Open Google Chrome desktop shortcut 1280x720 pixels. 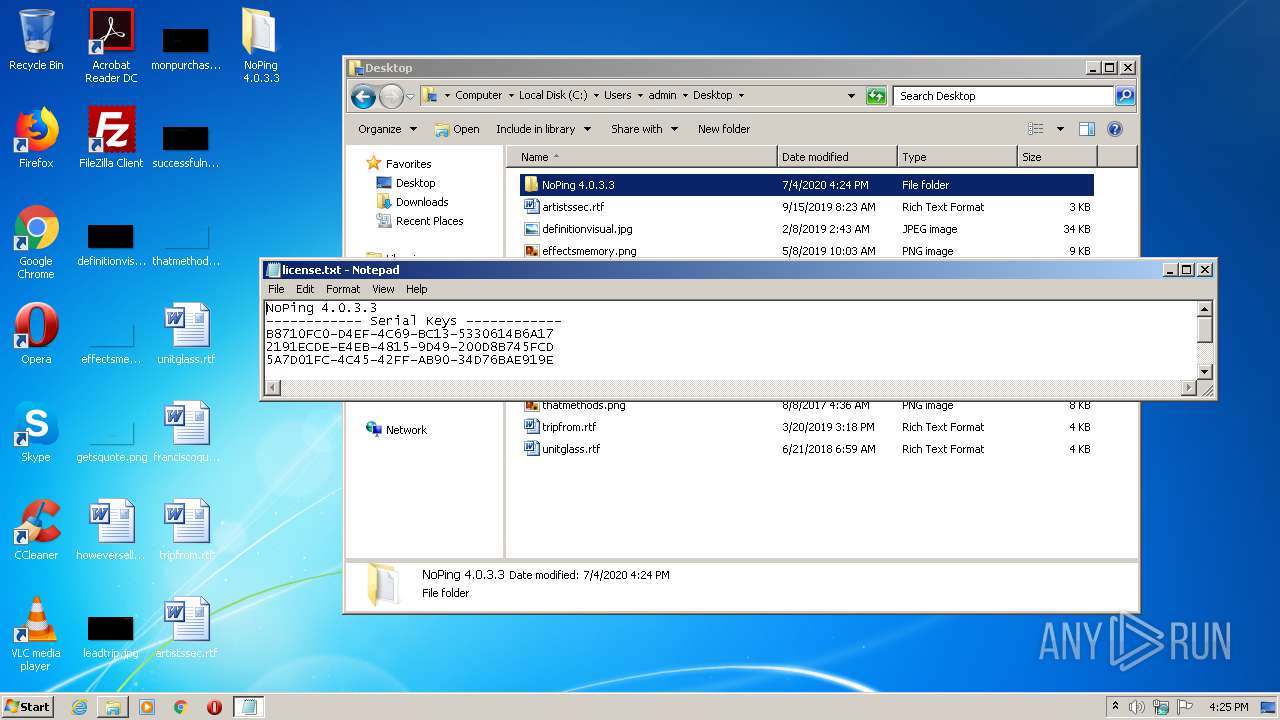(x=36, y=242)
